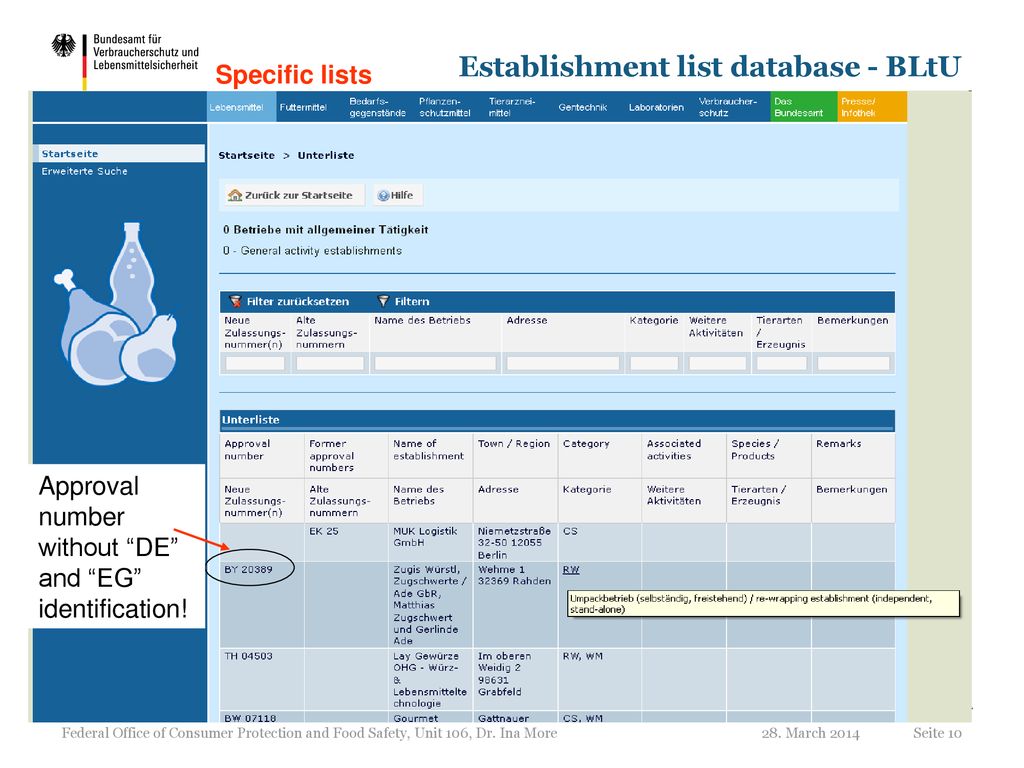Click the former approval number EK 25
Screen dimensions: 1024x768
point(324,531)
